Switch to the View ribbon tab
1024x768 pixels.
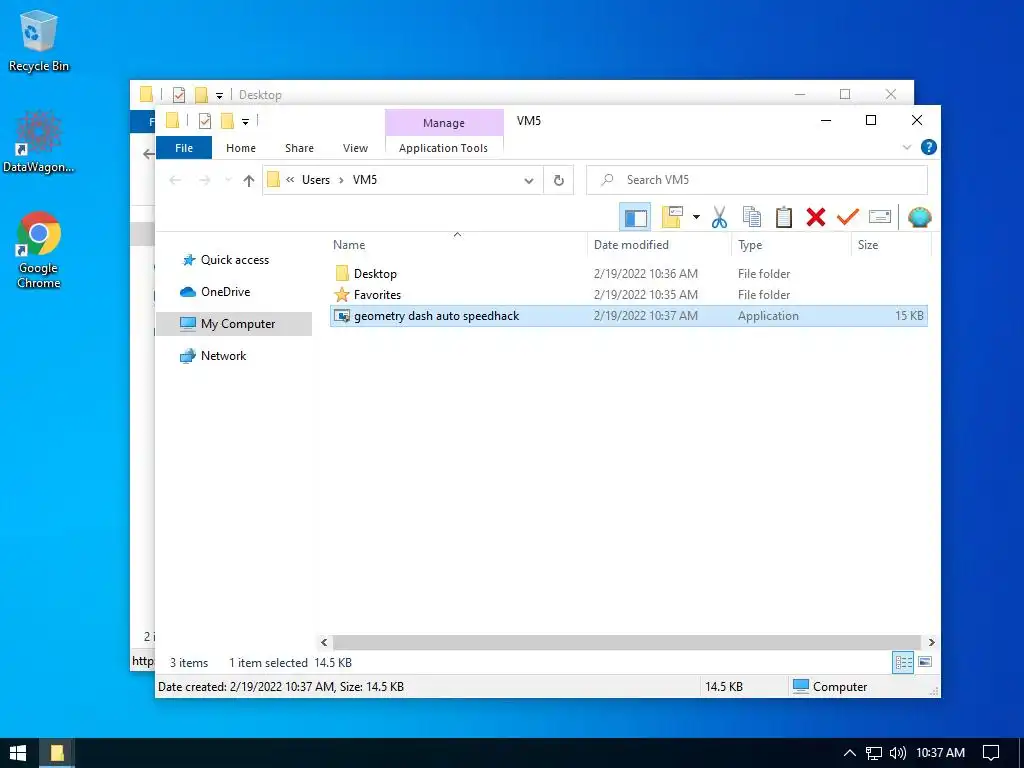click(355, 148)
